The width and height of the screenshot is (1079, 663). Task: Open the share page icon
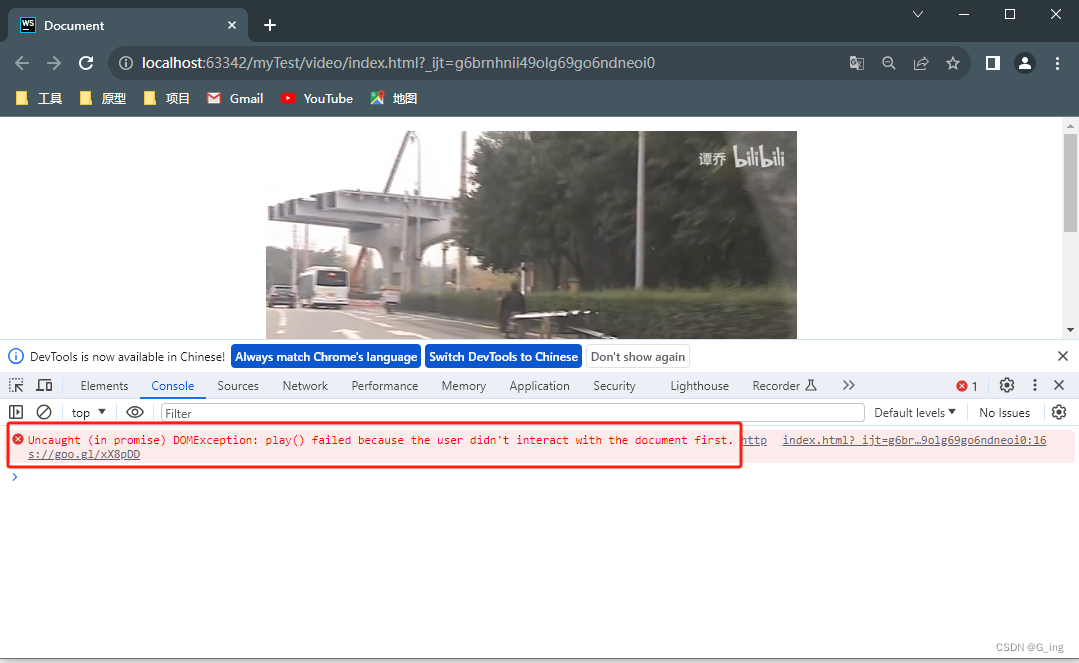921,63
